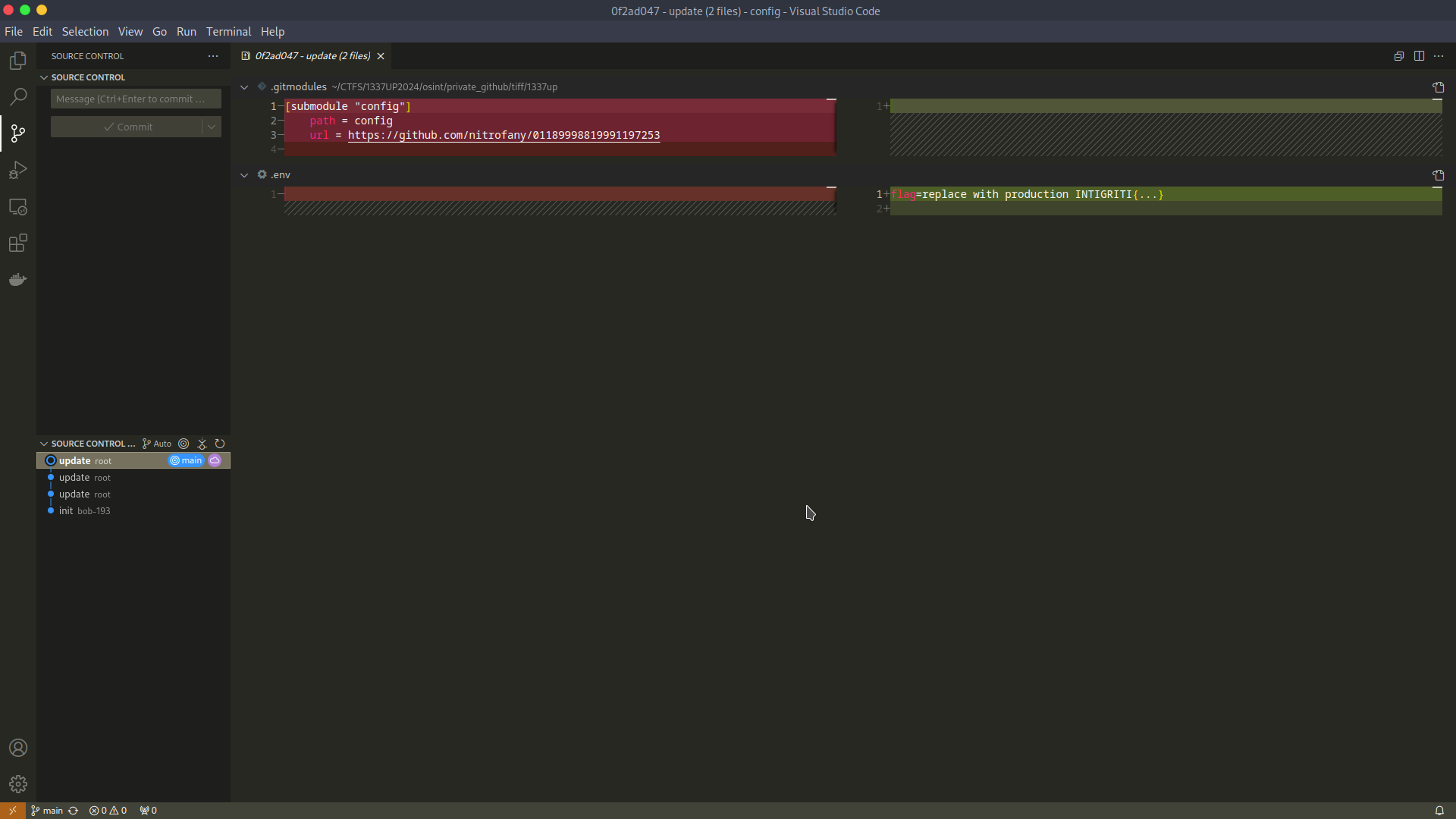Open the Explorer view in activity bar

18,61
